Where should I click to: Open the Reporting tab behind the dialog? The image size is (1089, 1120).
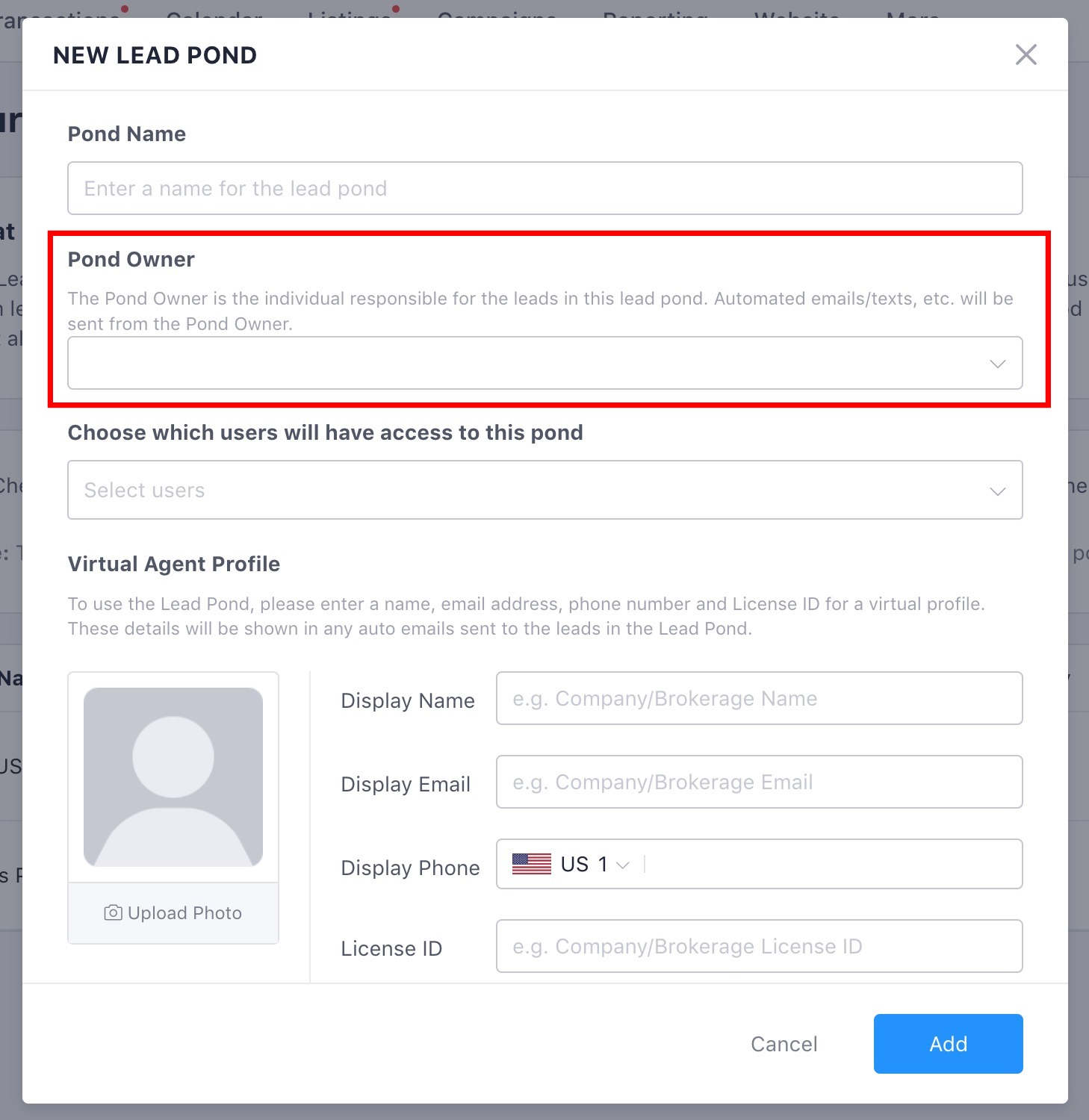tap(655, 10)
